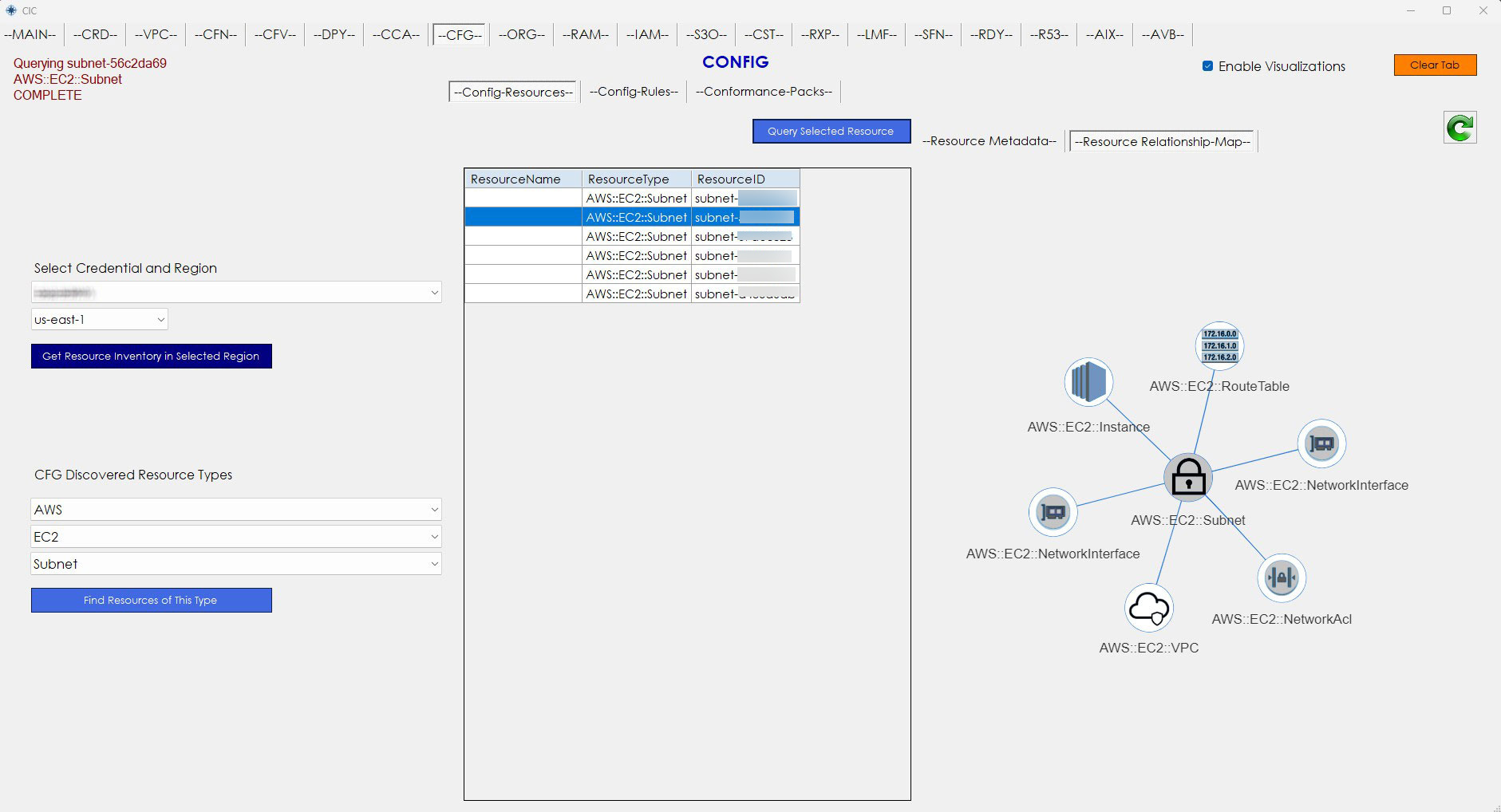1501x812 pixels.
Task: Select the central Subnet lock icon
Action: pyautogui.click(x=1188, y=478)
